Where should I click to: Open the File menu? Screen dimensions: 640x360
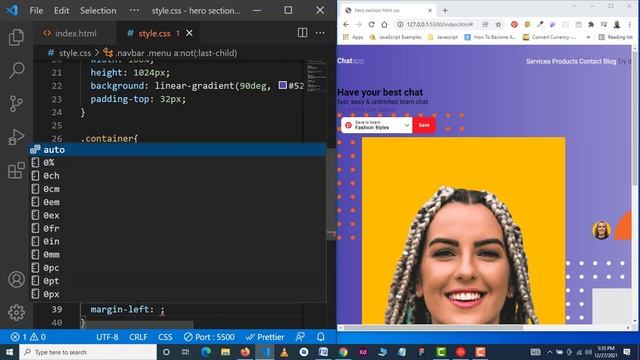pos(36,11)
